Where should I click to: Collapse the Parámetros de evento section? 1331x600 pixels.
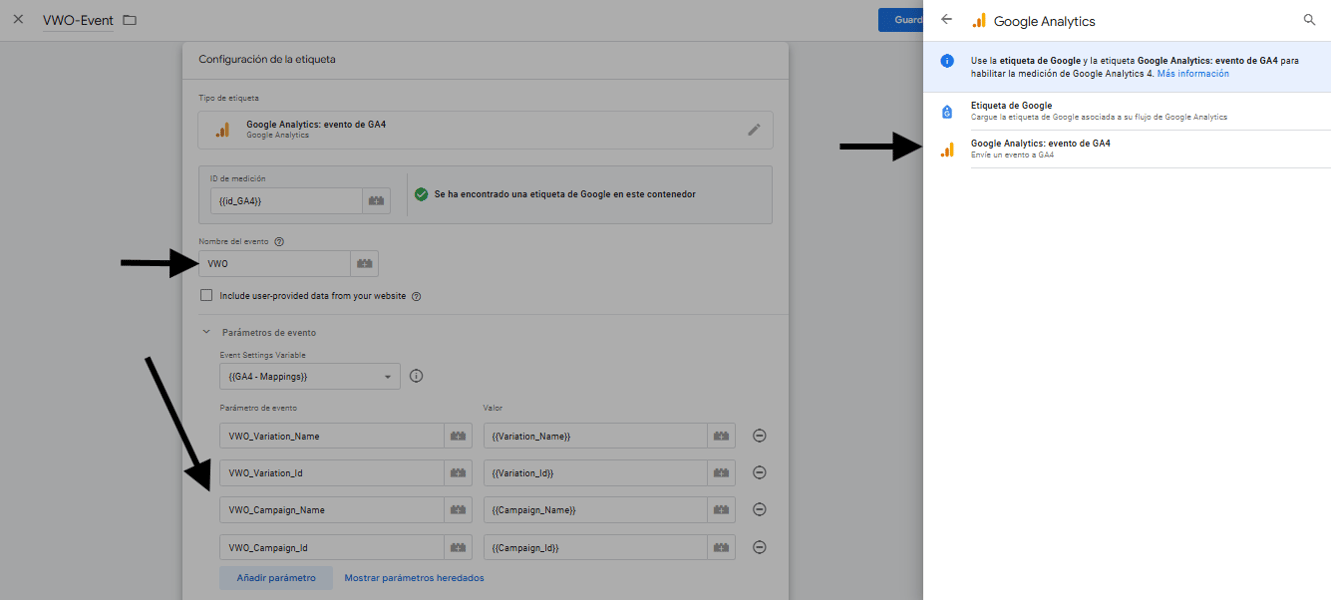pos(206,332)
